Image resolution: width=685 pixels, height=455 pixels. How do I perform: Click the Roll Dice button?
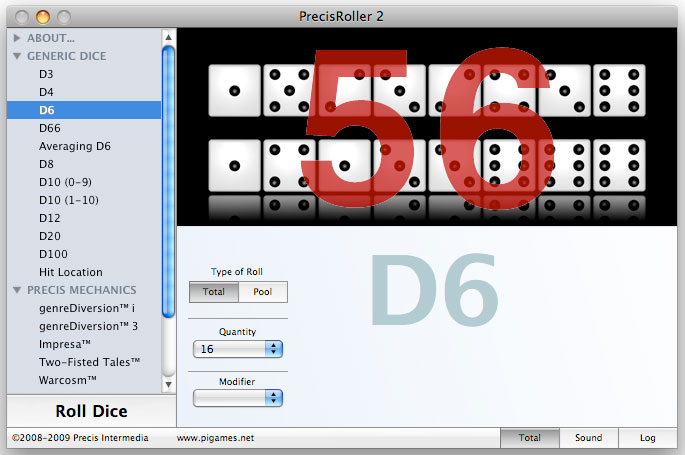click(91, 411)
